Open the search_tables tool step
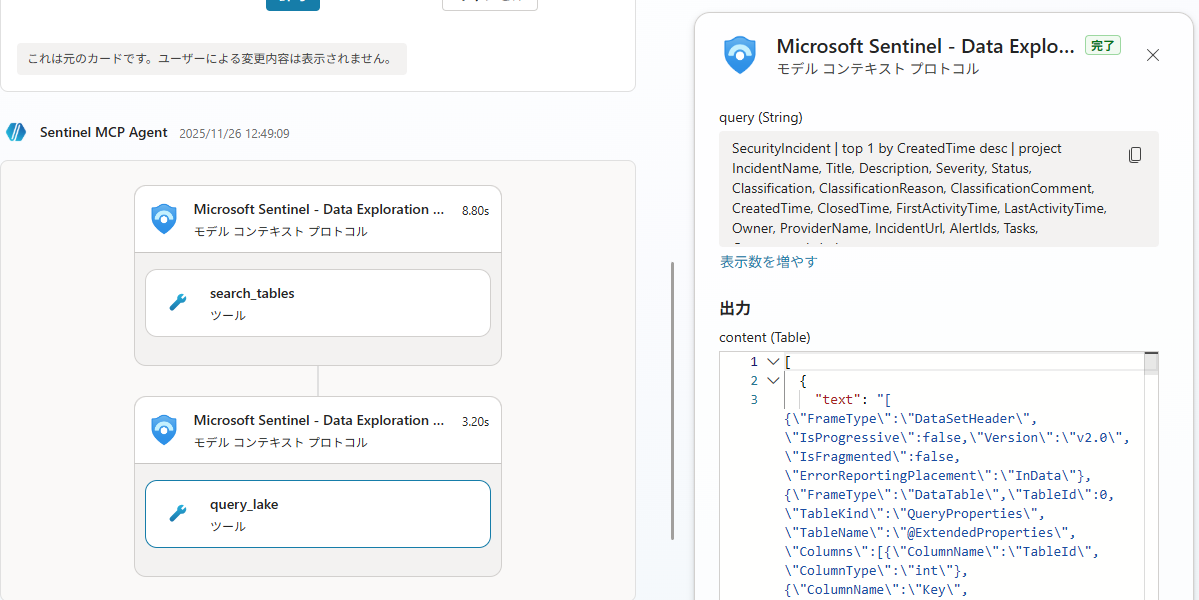This screenshot has width=1199, height=600. (318, 303)
